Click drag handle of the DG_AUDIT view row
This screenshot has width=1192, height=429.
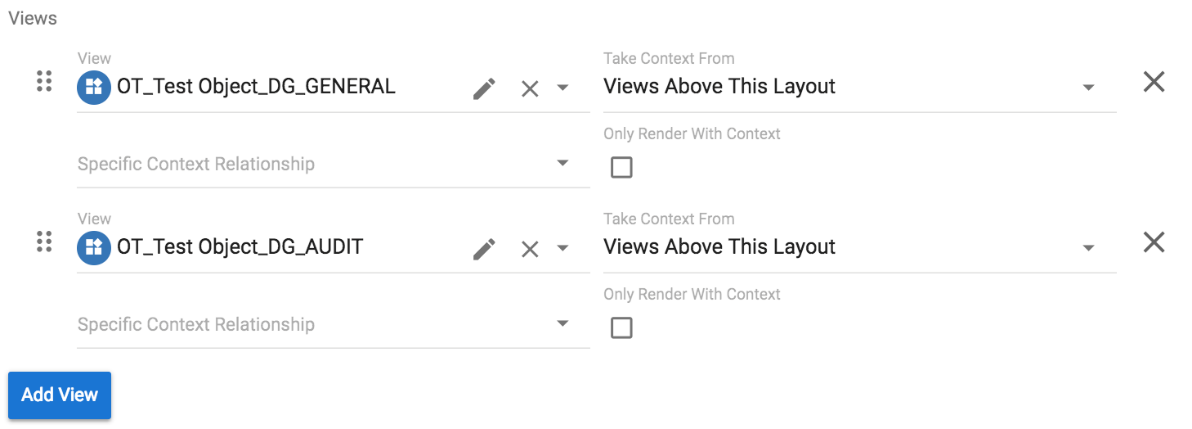click(x=44, y=241)
